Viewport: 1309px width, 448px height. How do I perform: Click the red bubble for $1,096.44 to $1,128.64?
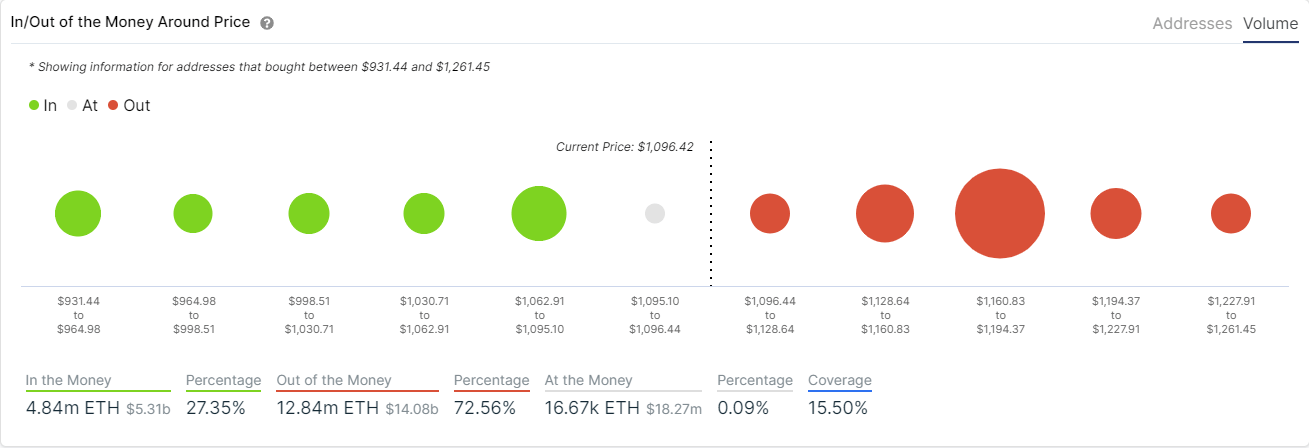coord(770,214)
